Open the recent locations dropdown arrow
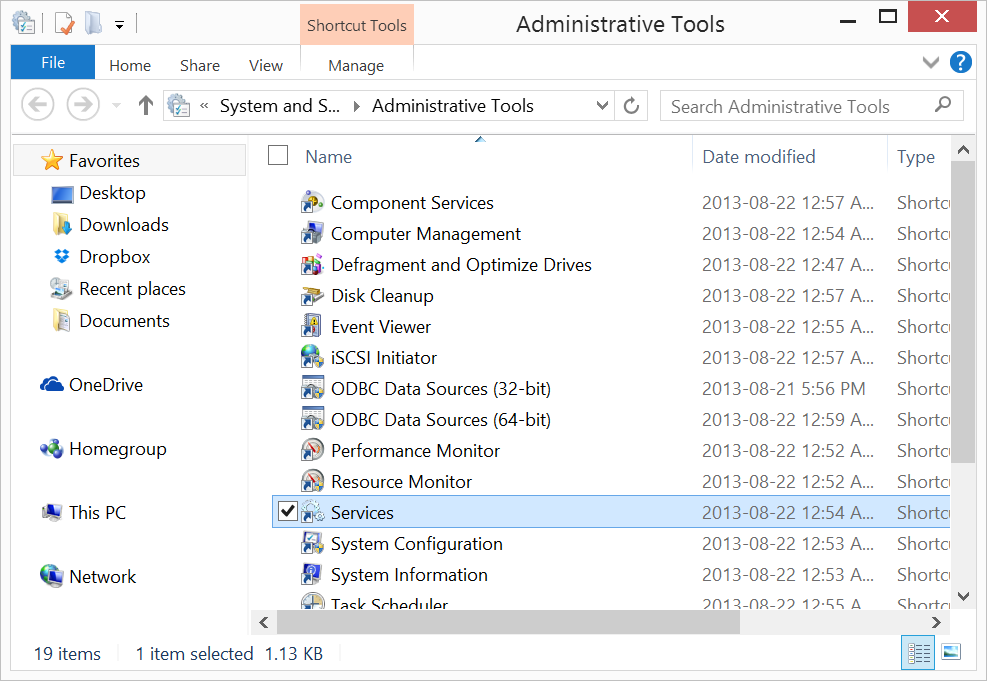The height and width of the screenshot is (681, 987). point(116,106)
